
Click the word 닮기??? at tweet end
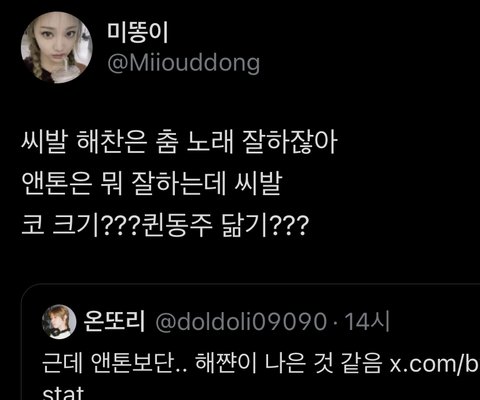coord(265,225)
